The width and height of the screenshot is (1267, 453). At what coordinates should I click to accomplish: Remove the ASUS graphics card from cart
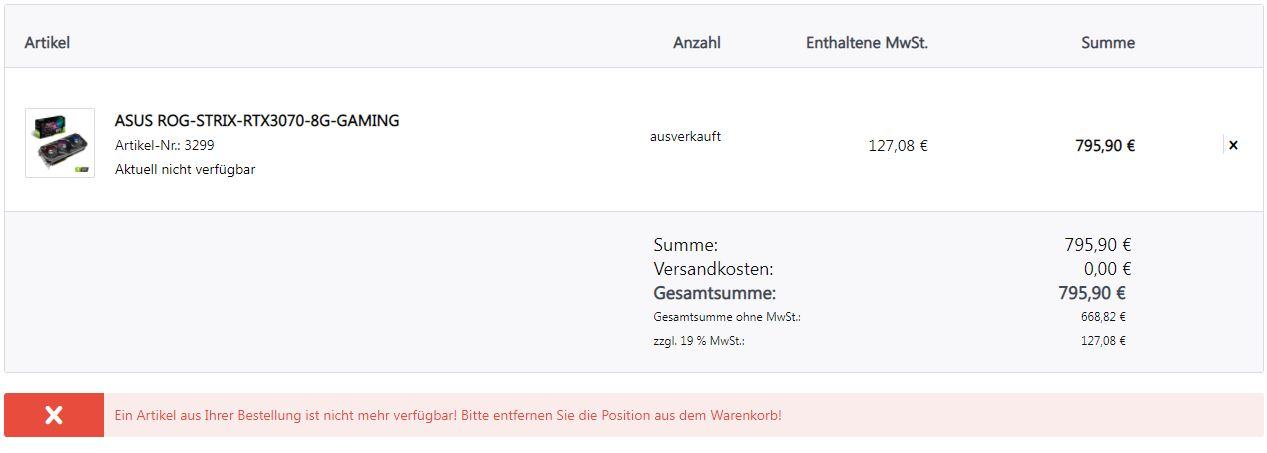click(x=1233, y=145)
